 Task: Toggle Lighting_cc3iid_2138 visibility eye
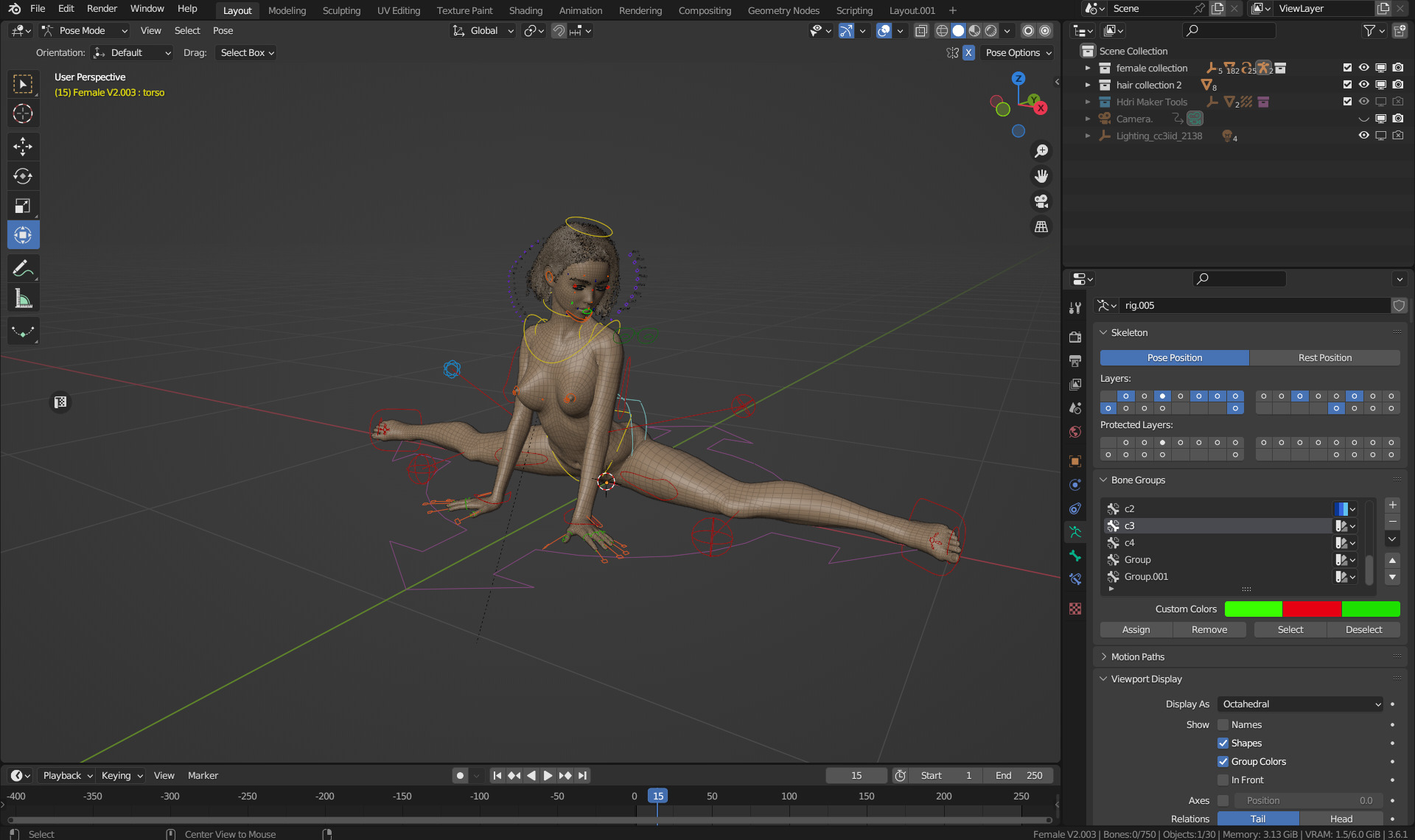(1363, 136)
